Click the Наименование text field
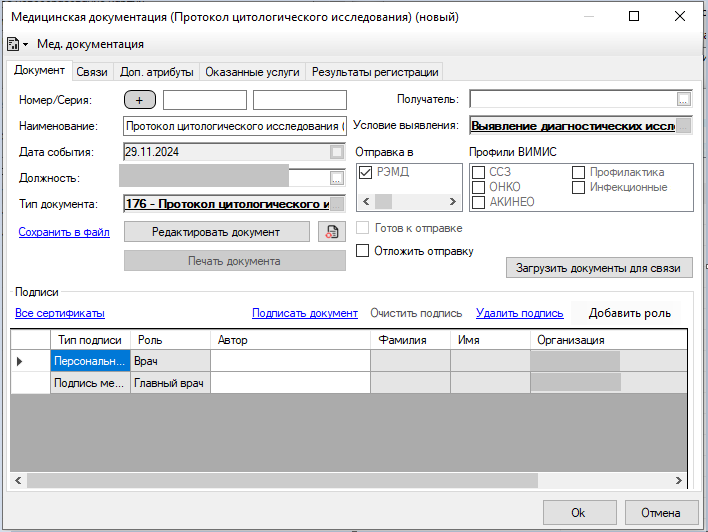Screen dimensions: 708x532 coord(234,126)
